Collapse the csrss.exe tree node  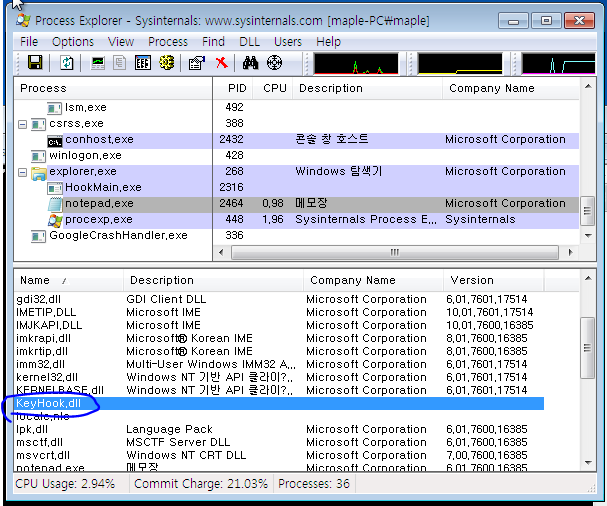(x=22, y=124)
